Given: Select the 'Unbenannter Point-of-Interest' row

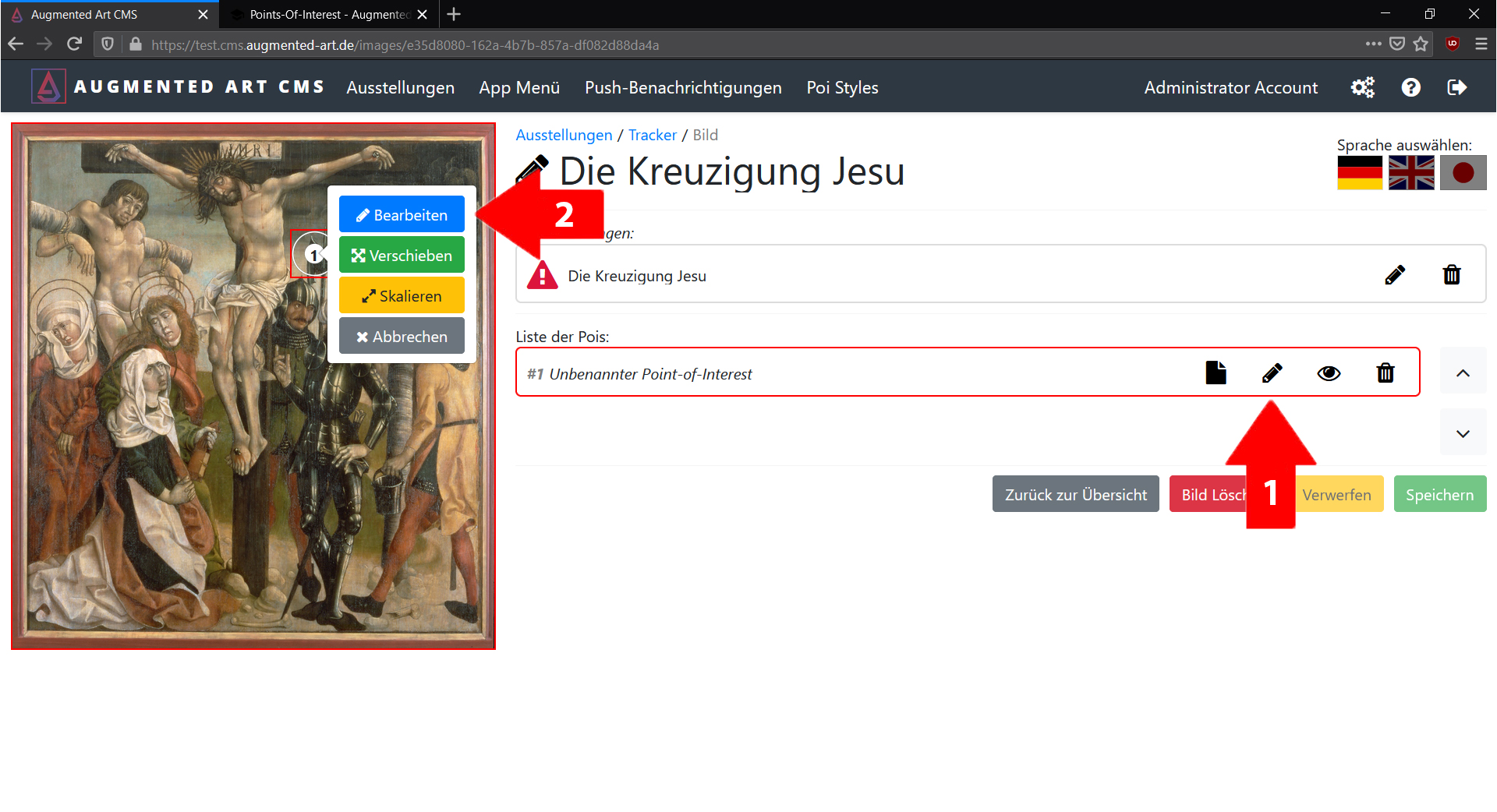Looking at the screenshot, I should click(968, 372).
